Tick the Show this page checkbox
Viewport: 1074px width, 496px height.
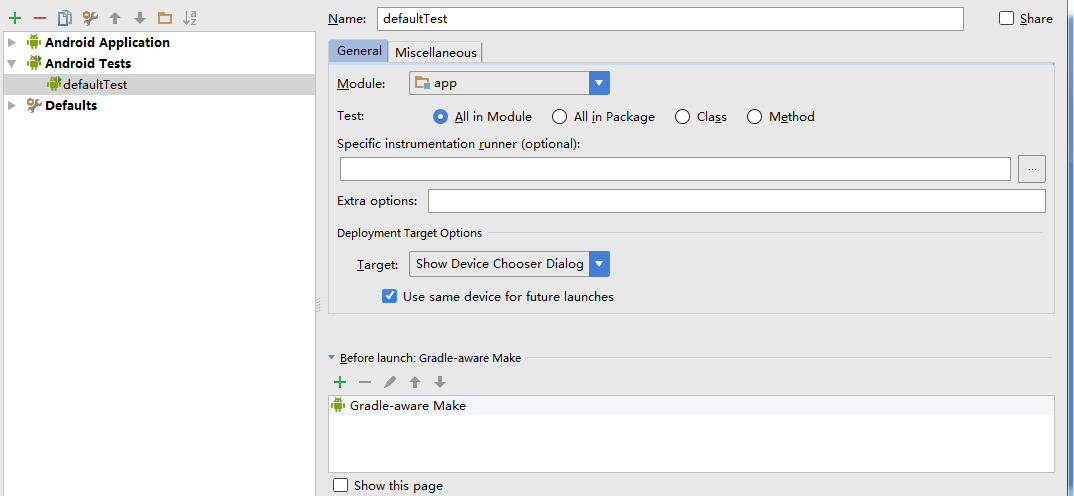[341, 486]
